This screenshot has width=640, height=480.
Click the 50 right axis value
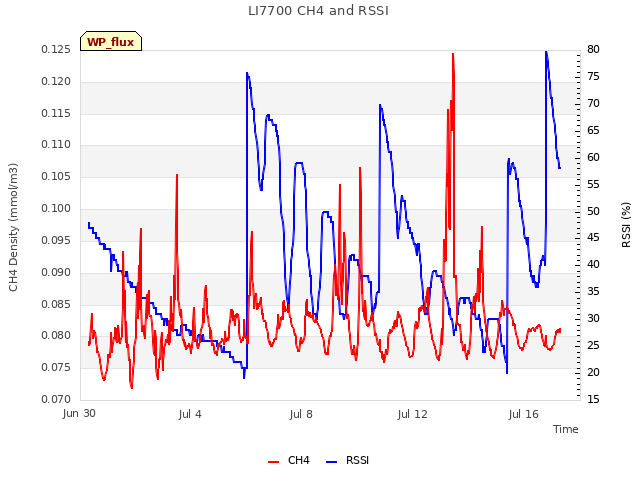(x=593, y=211)
